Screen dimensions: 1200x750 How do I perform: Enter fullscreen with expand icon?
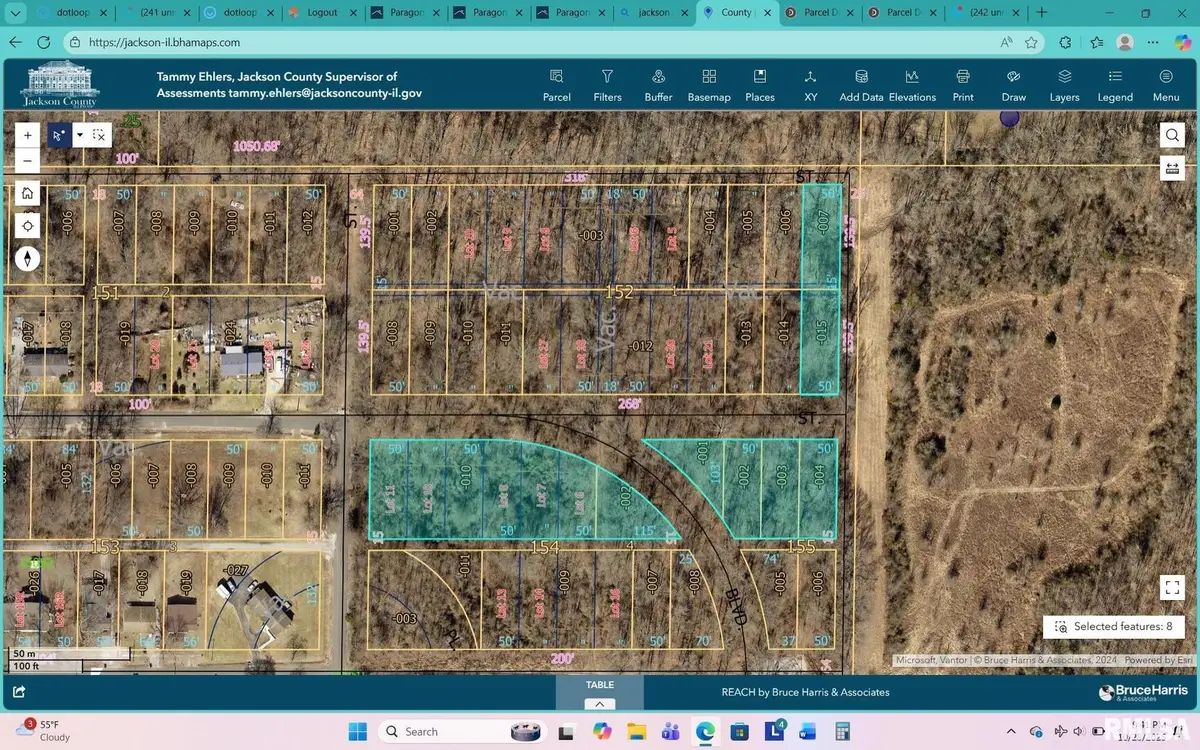[1172, 588]
